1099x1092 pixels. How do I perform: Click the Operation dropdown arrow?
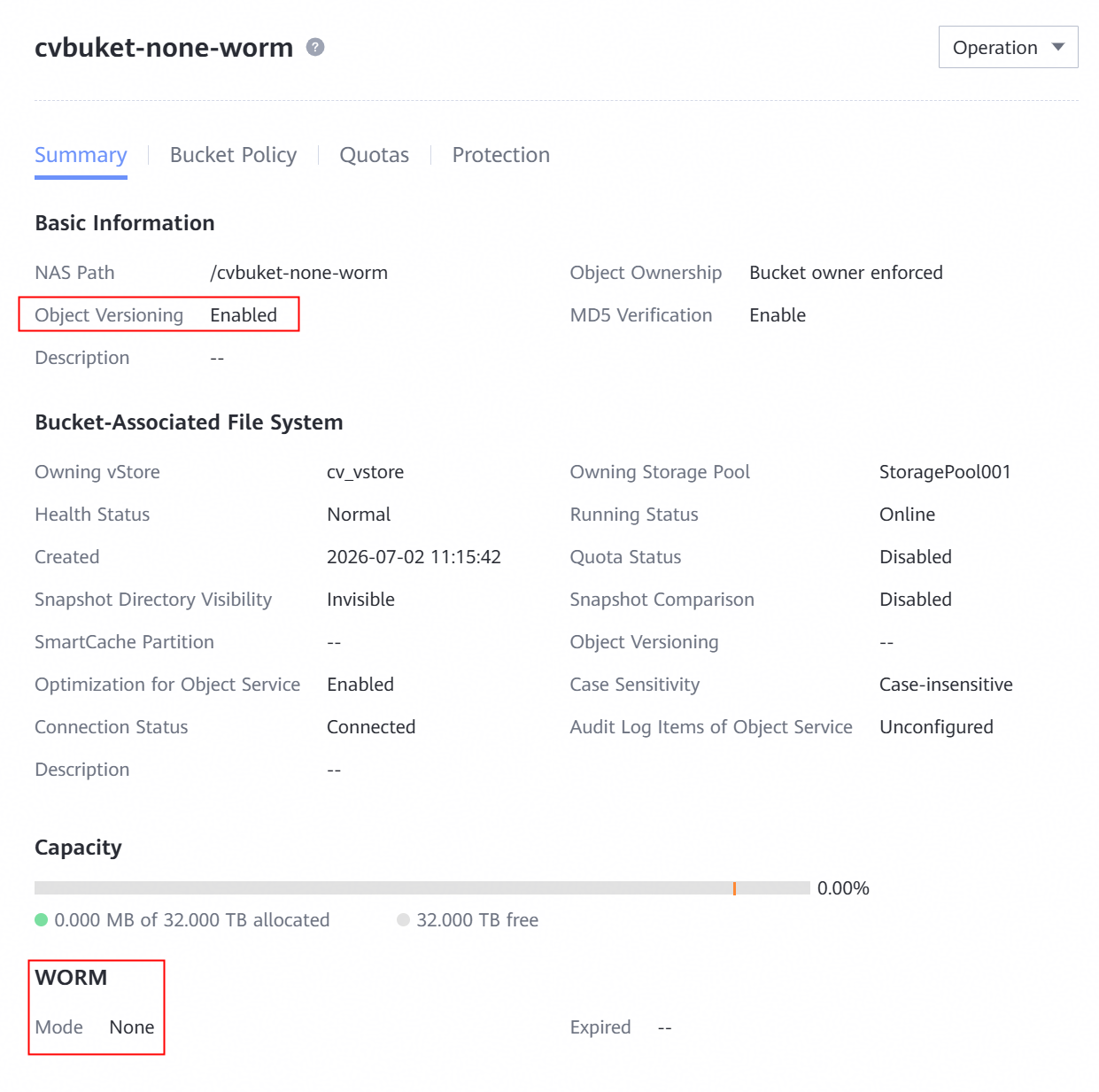(1057, 47)
